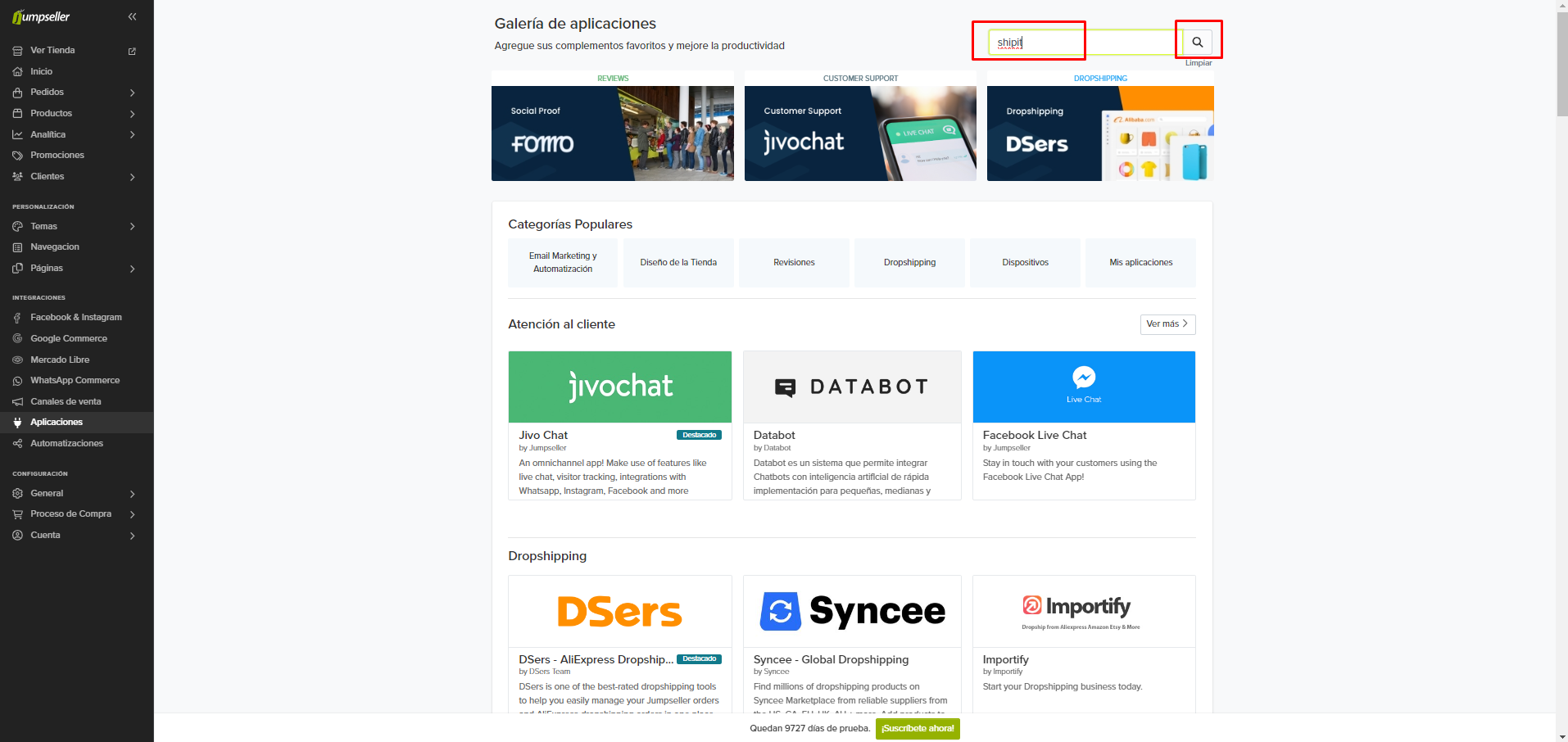Click the ¡Suscríbete ahora! button
Image resolution: width=1568 pixels, height=742 pixels.
click(918, 728)
